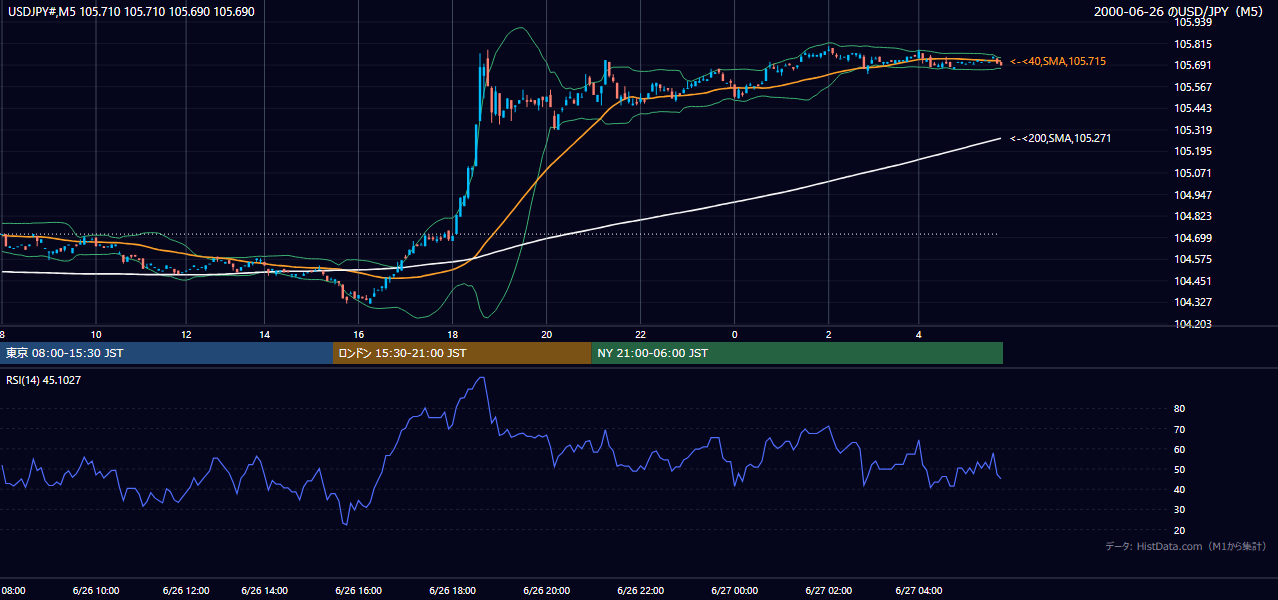Viewport: 1278px width, 600px height.
Task: Click RSI axis level 30
Action: (1180, 510)
